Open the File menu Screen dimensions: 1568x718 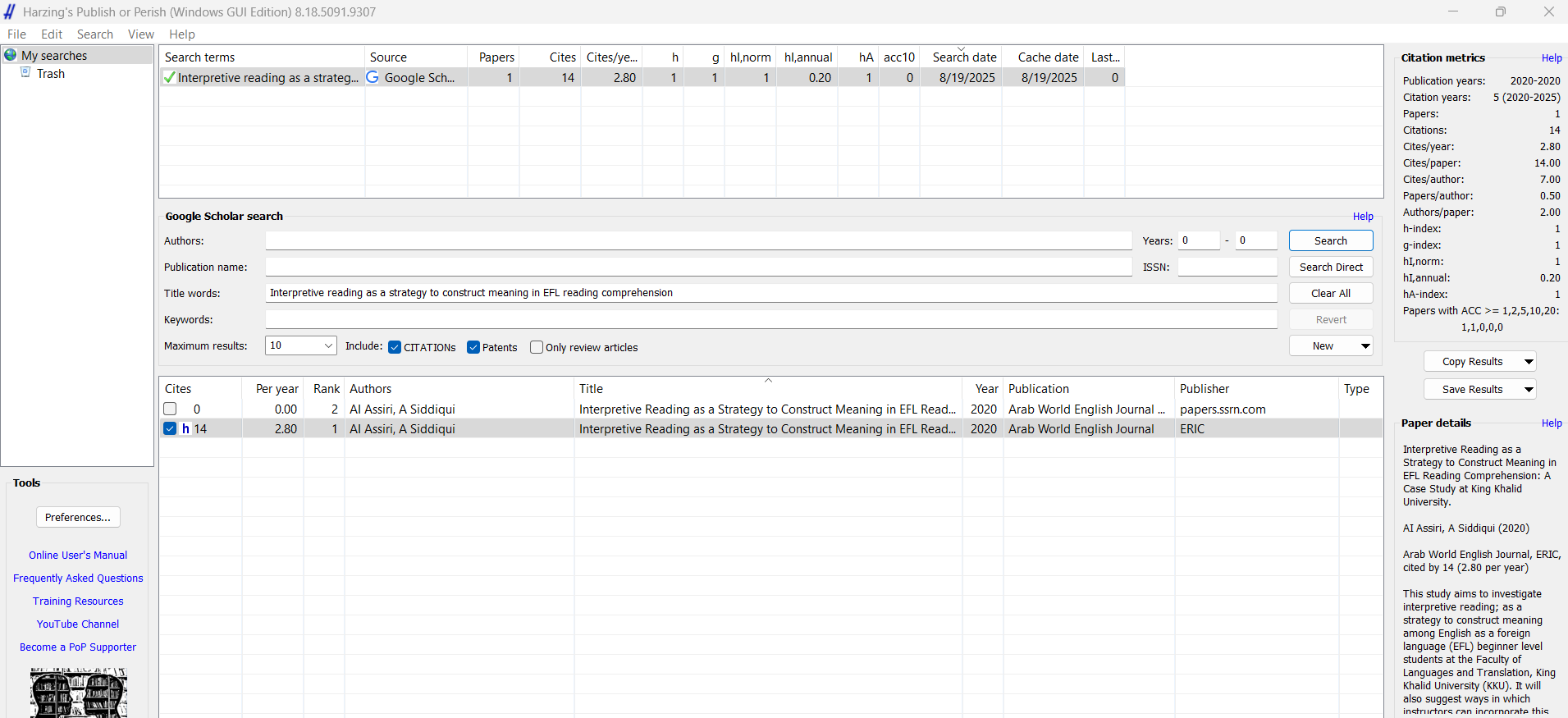coord(16,34)
